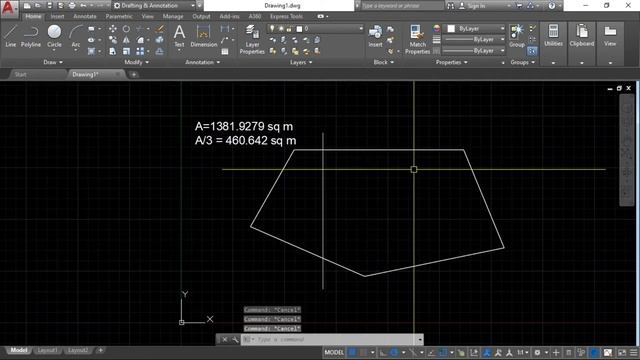This screenshot has height=360, width=640.
Task: Expand the Annotation panel dropdown
Action: click(x=202, y=62)
